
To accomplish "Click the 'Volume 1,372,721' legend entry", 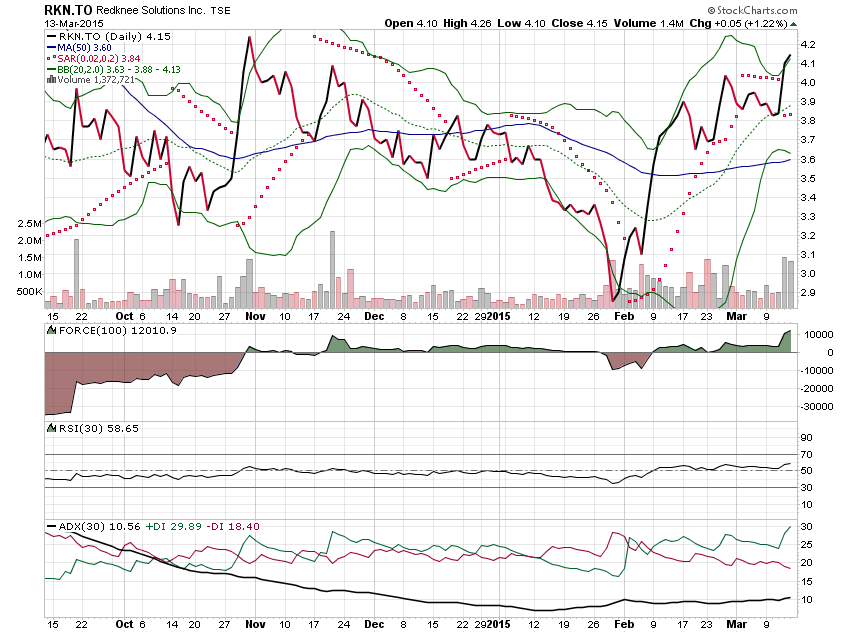I will pyautogui.click(x=96, y=80).
